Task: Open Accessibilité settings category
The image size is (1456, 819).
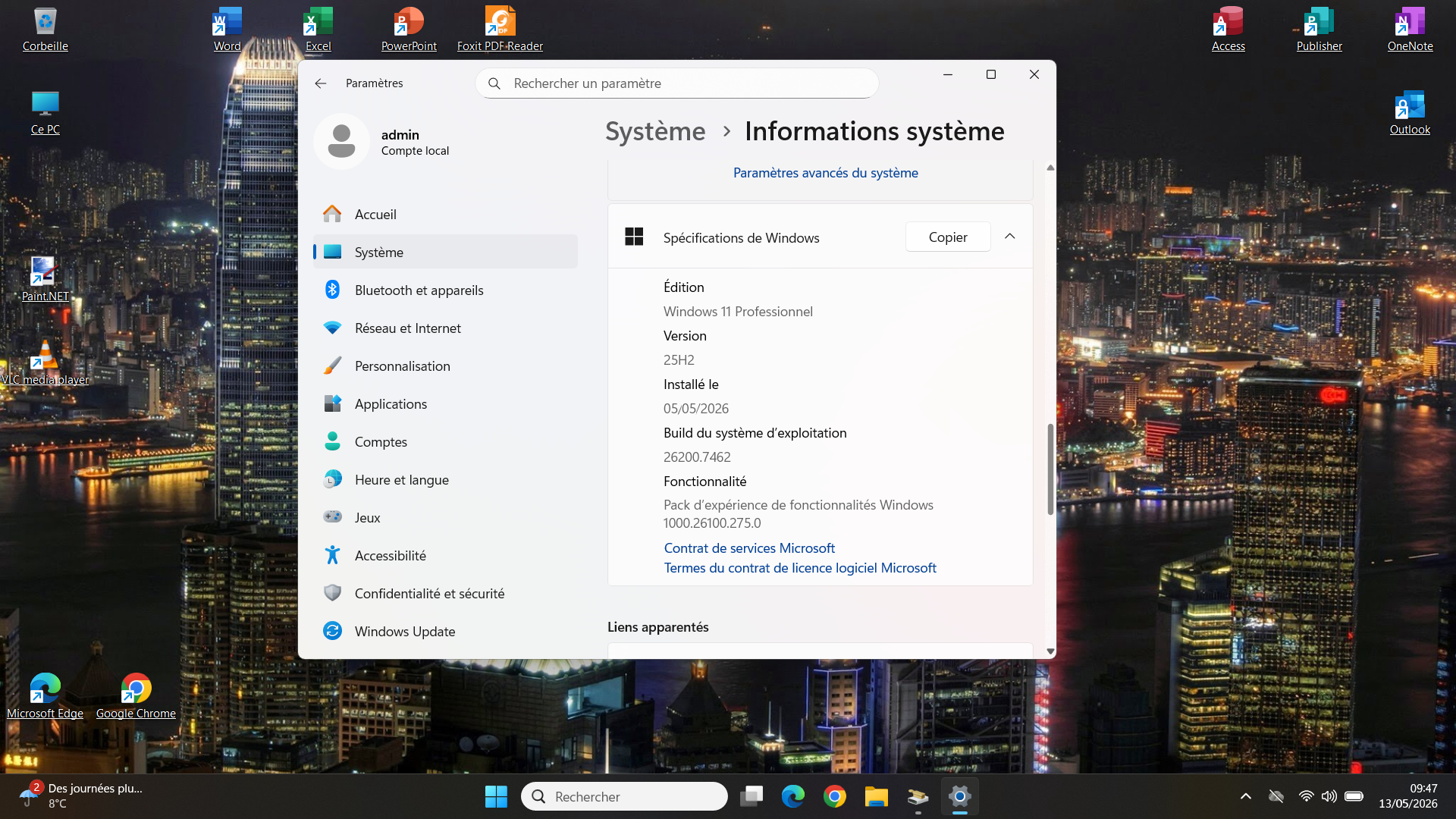Action: click(445, 556)
